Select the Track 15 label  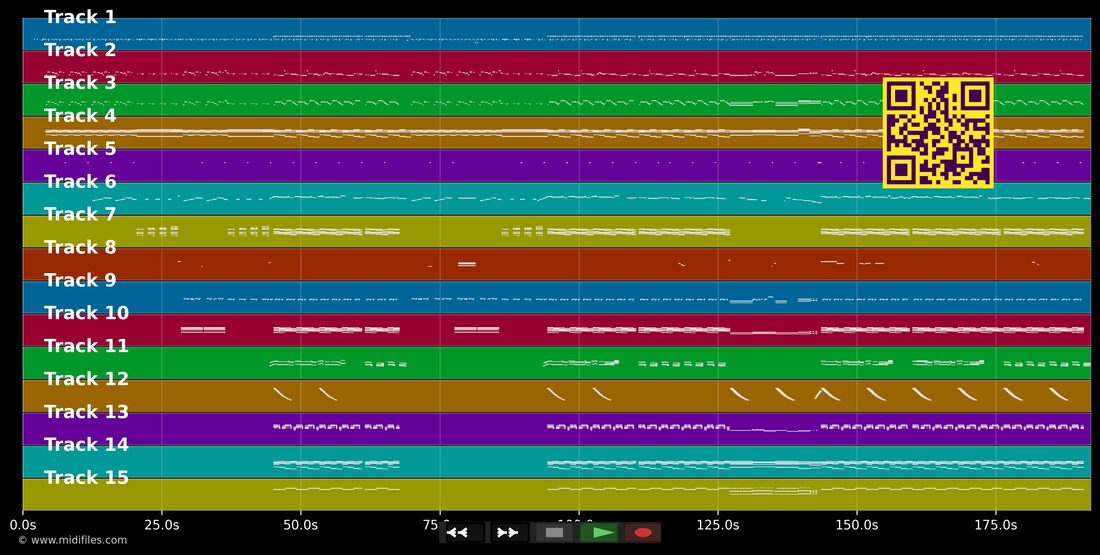click(x=86, y=477)
